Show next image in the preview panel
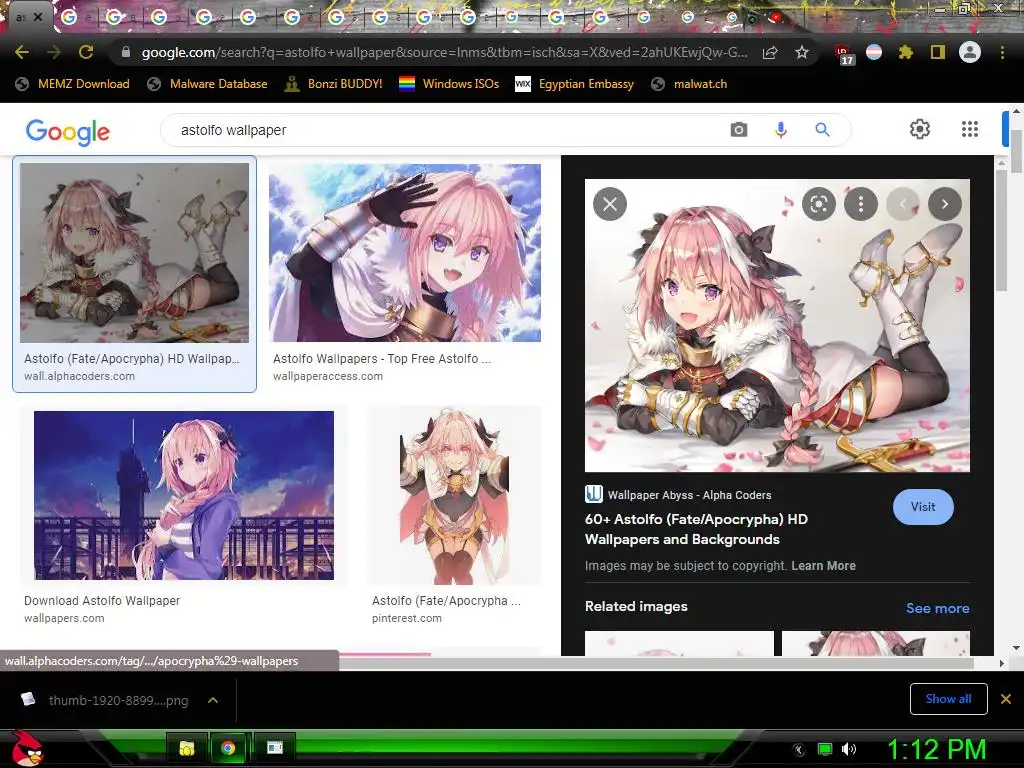Screen dimensions: 1024x768 click(944, 204)
